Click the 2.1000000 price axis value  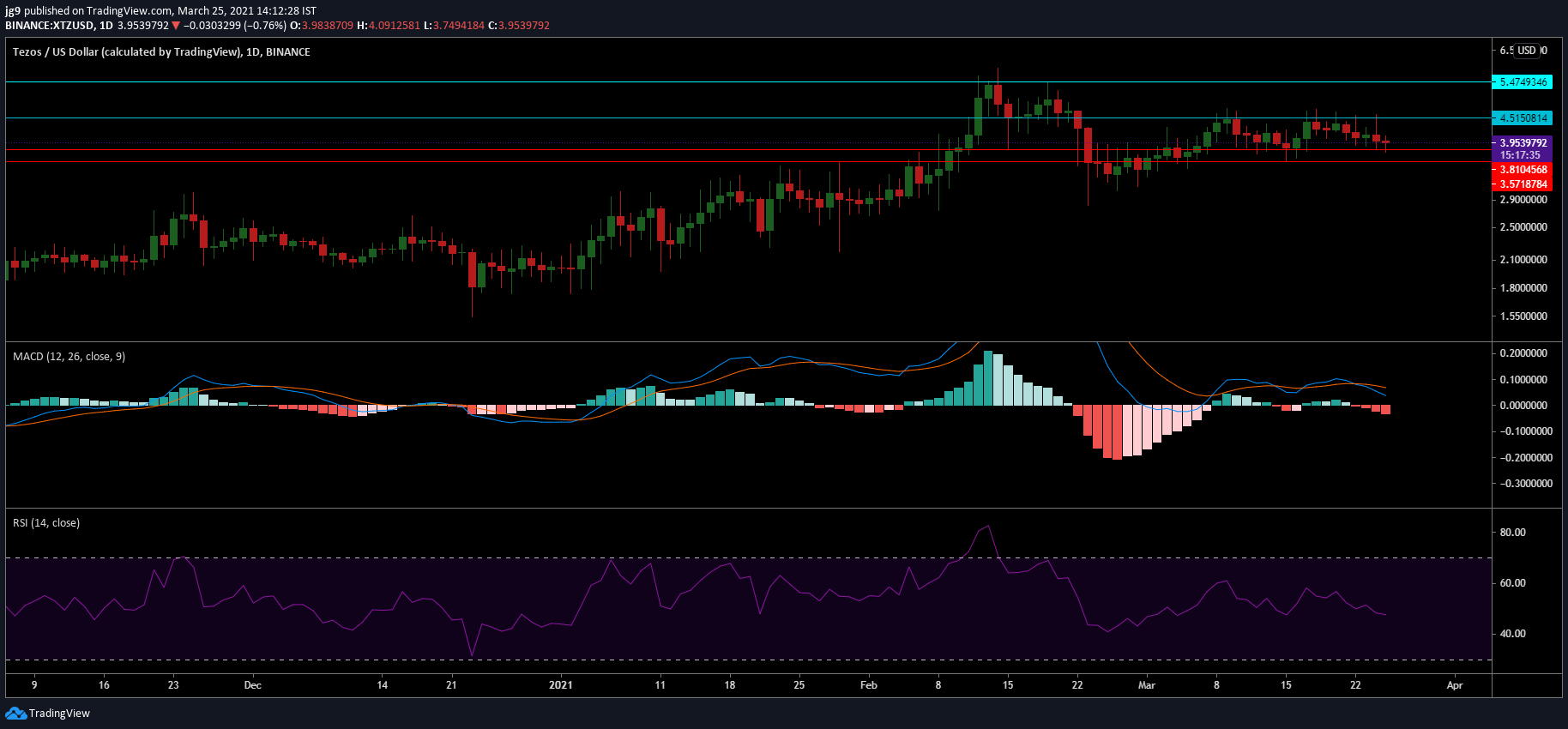(x=1523, y=260)
